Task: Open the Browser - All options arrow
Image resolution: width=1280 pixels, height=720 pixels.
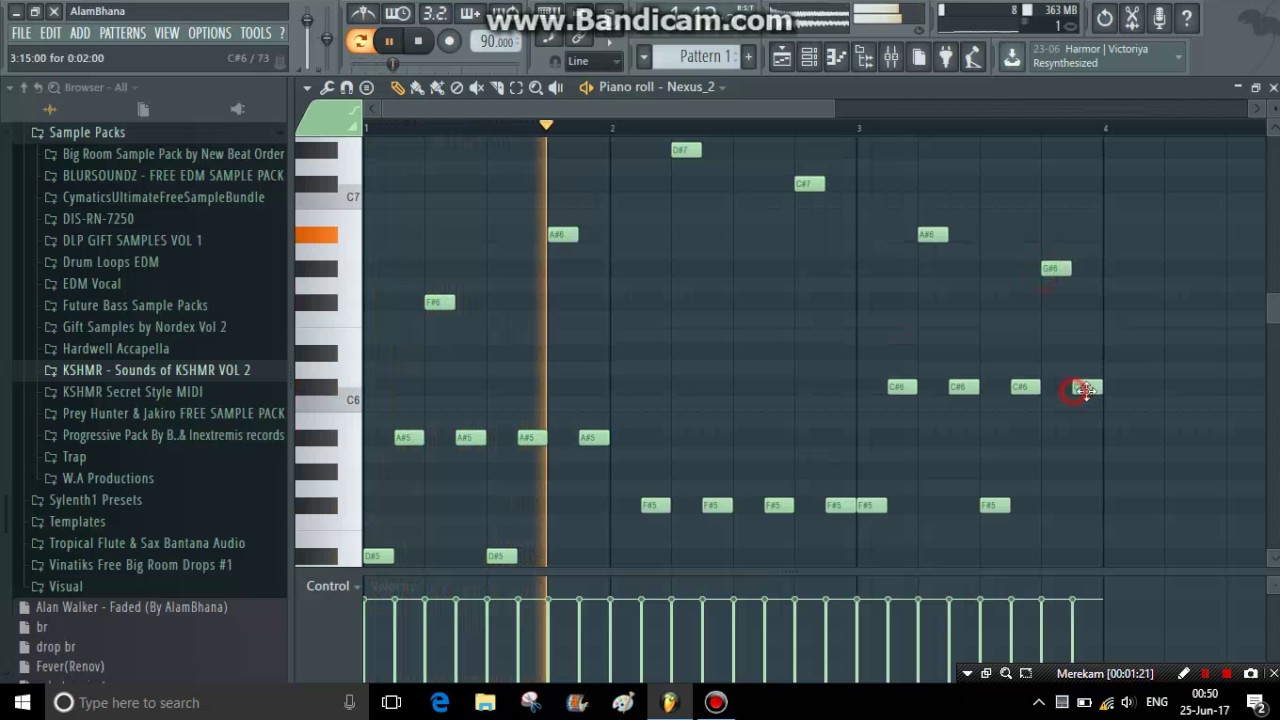Action: [134, 88]
